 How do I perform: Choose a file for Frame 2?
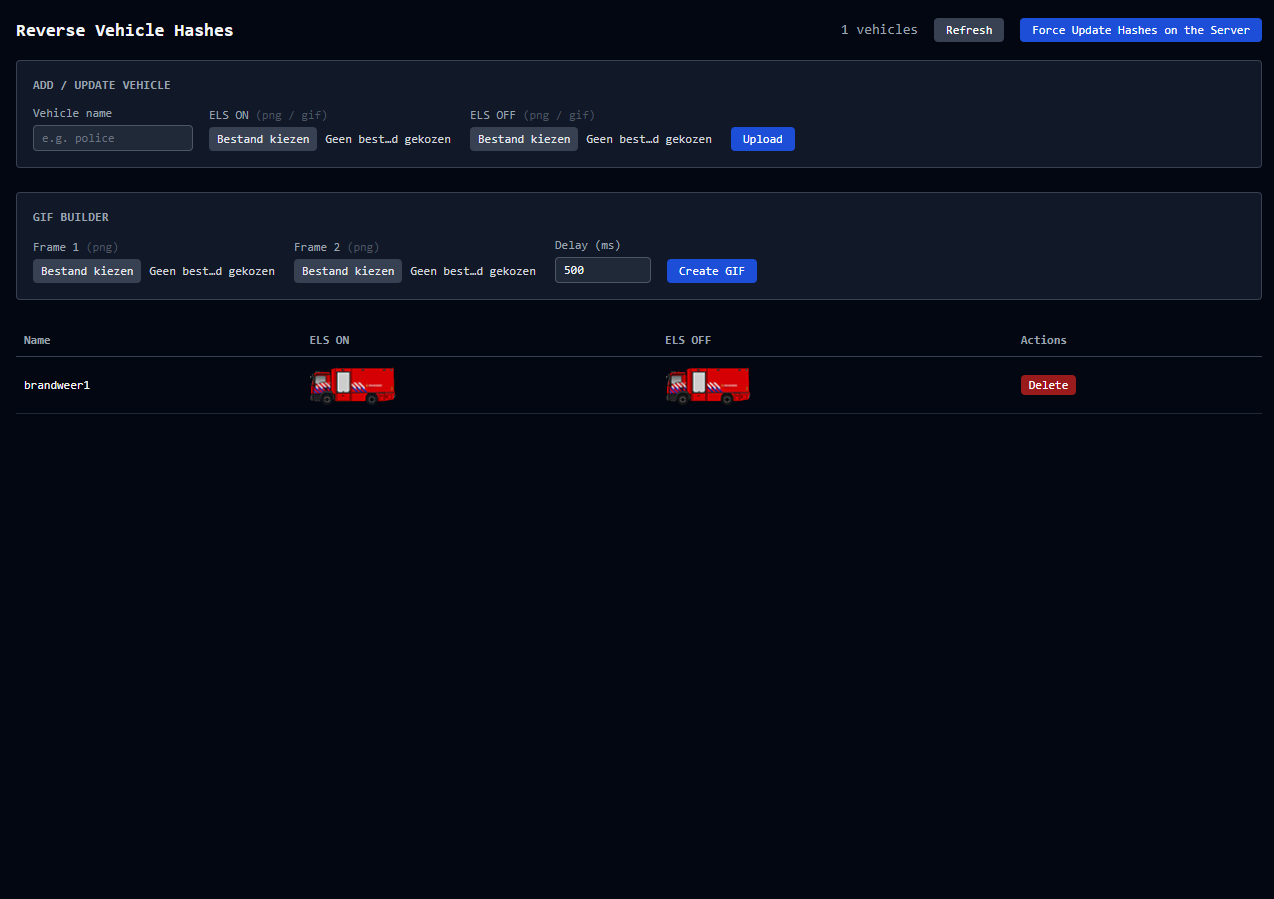pyautogui.click(x=348, y=271)
